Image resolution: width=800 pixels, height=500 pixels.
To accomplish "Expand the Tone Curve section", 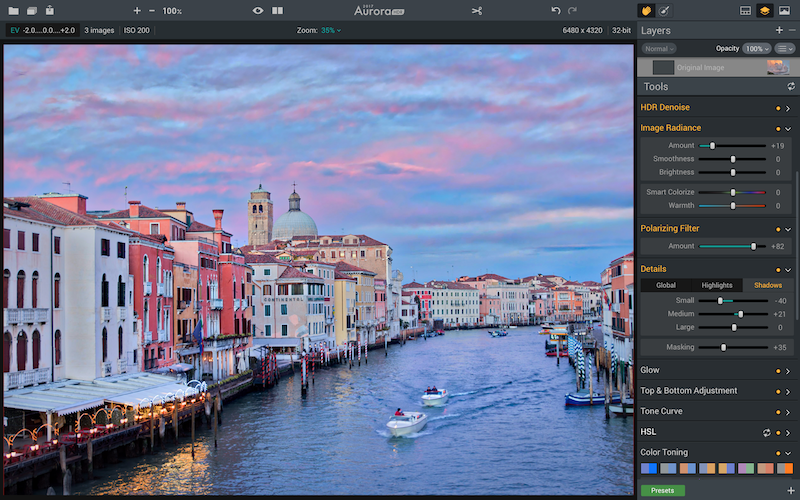I will click(x=788, y=412).
